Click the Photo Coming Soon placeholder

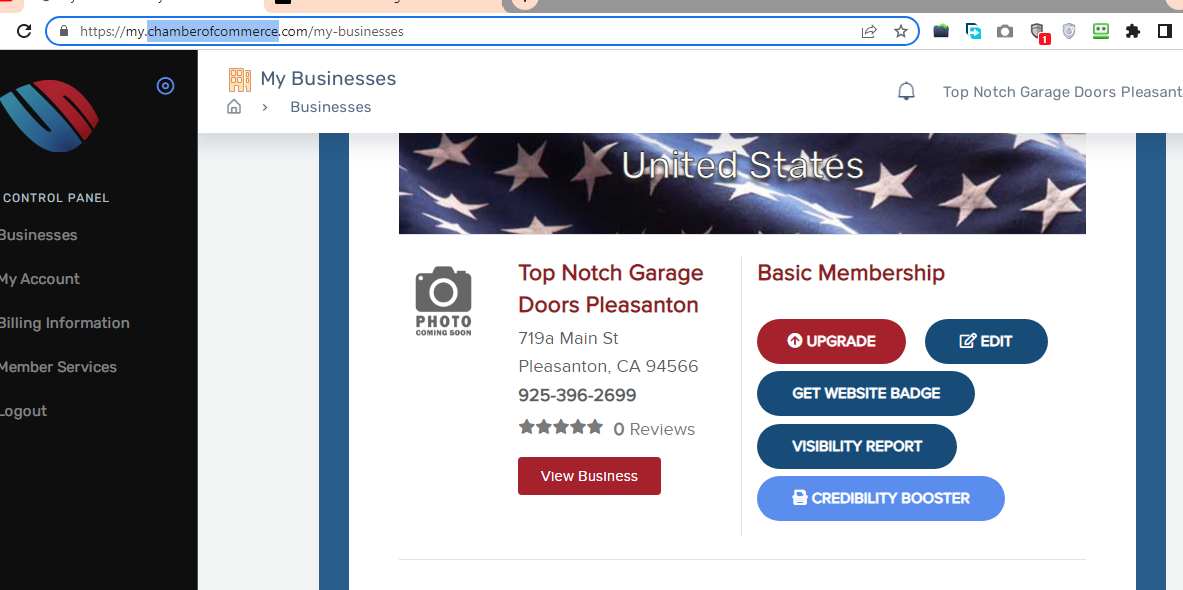coord(444,300)
